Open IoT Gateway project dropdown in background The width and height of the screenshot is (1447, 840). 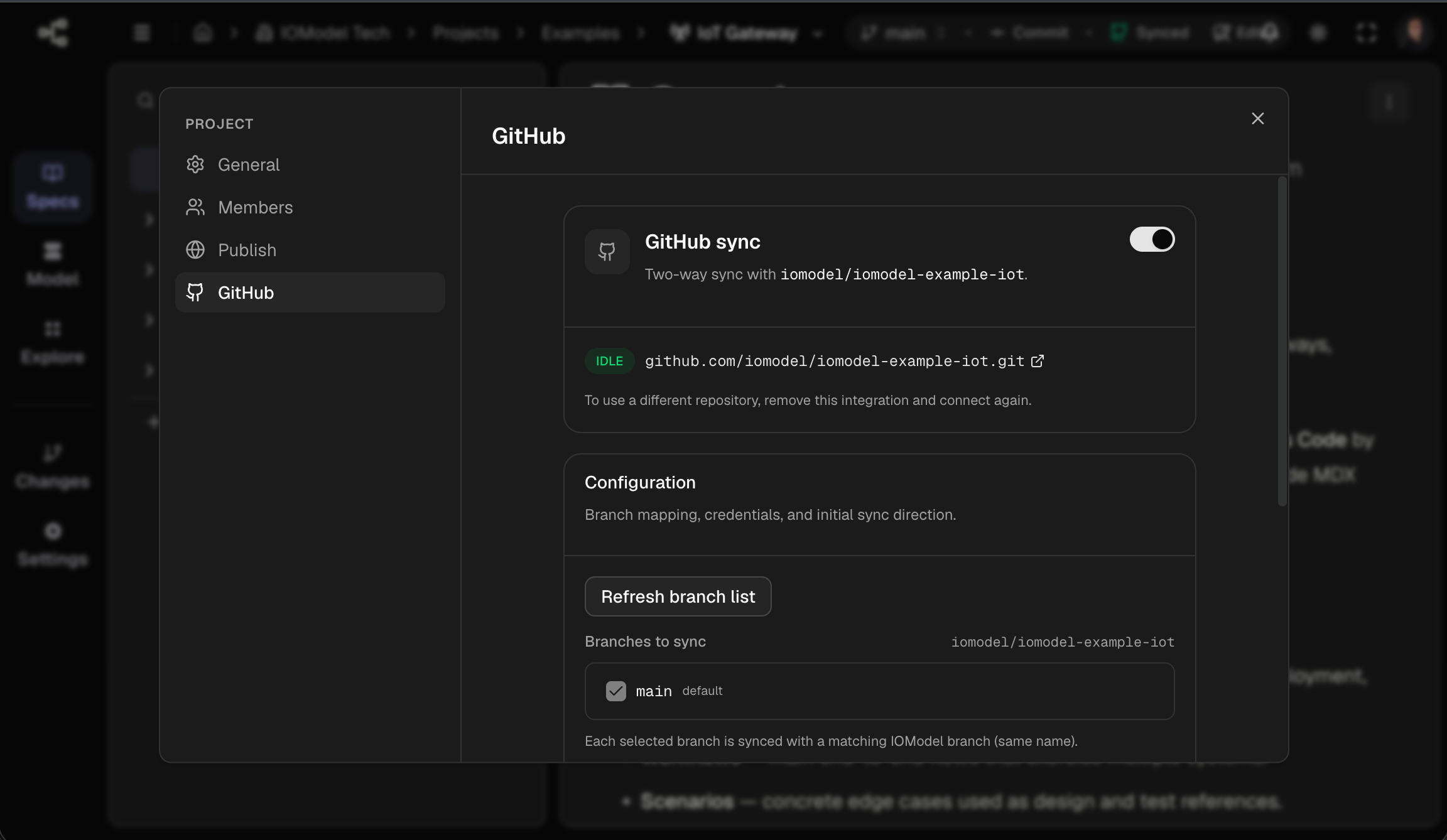pos(746,32)
